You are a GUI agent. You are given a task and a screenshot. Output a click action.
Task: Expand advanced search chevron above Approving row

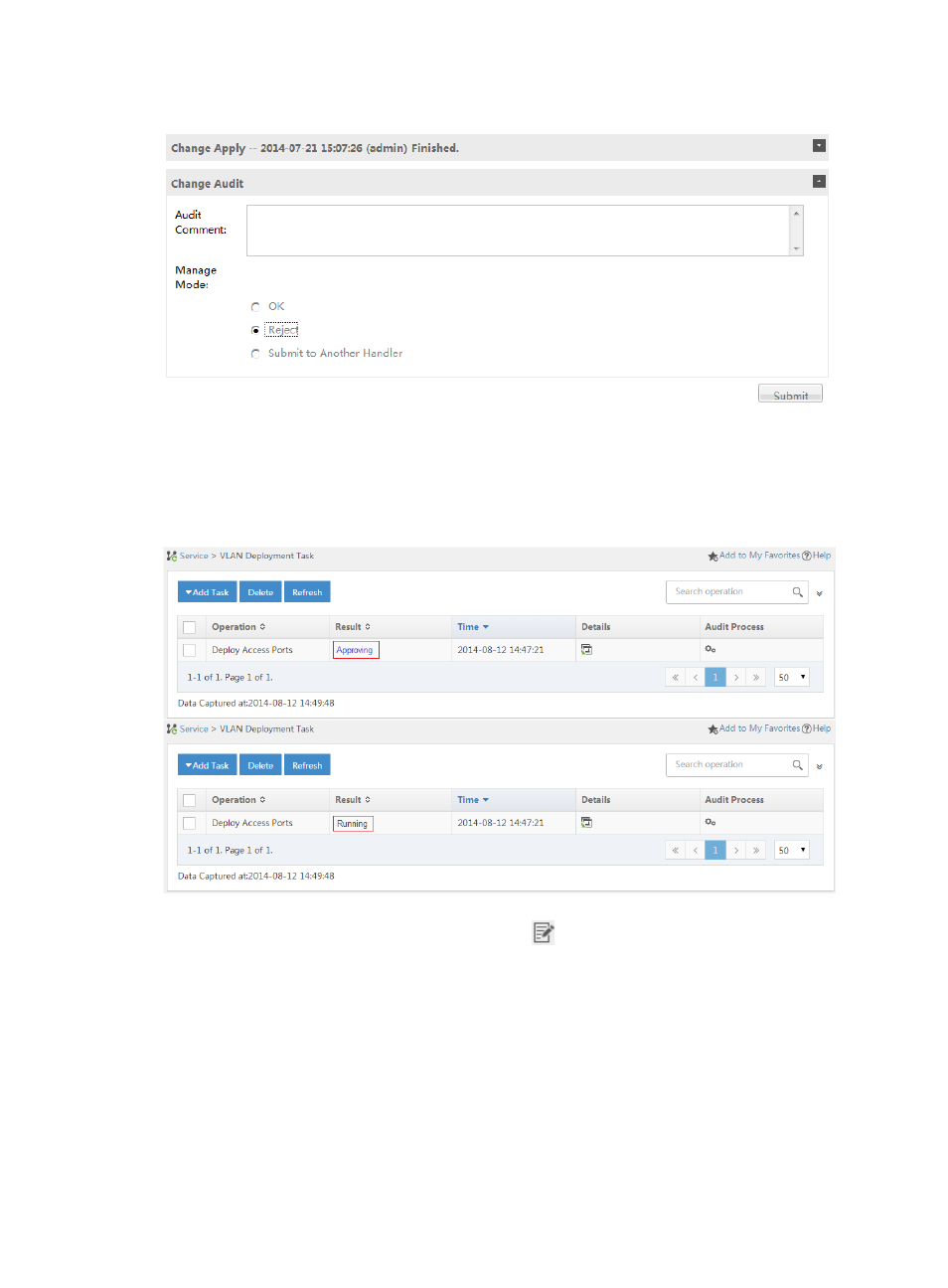tap(819, 593)
